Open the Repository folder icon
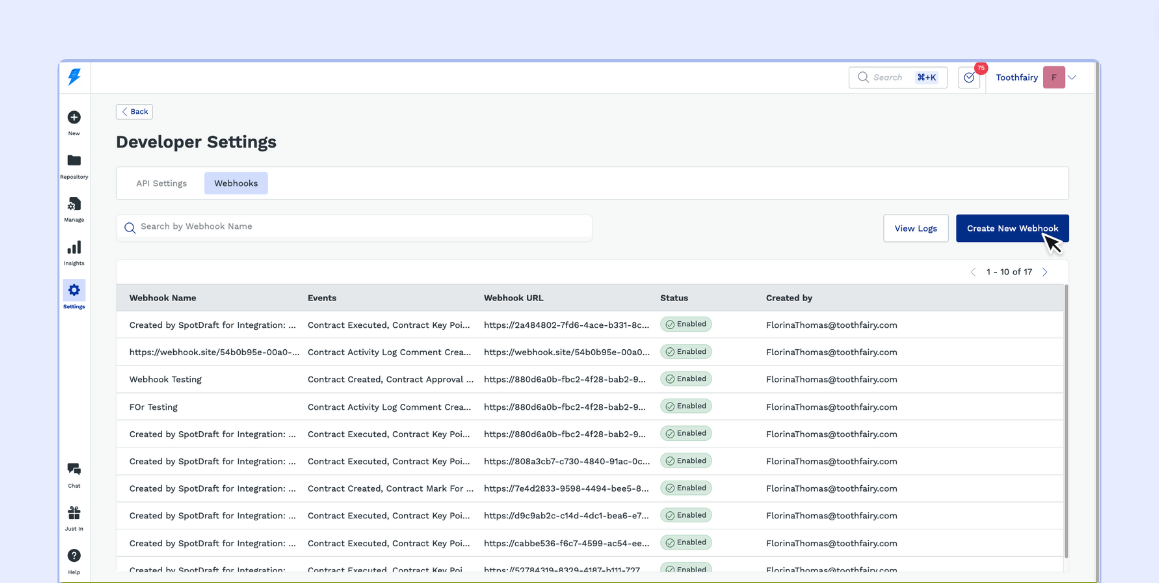Viewport: 1159px width, 583px height. [x=74, y=161]
